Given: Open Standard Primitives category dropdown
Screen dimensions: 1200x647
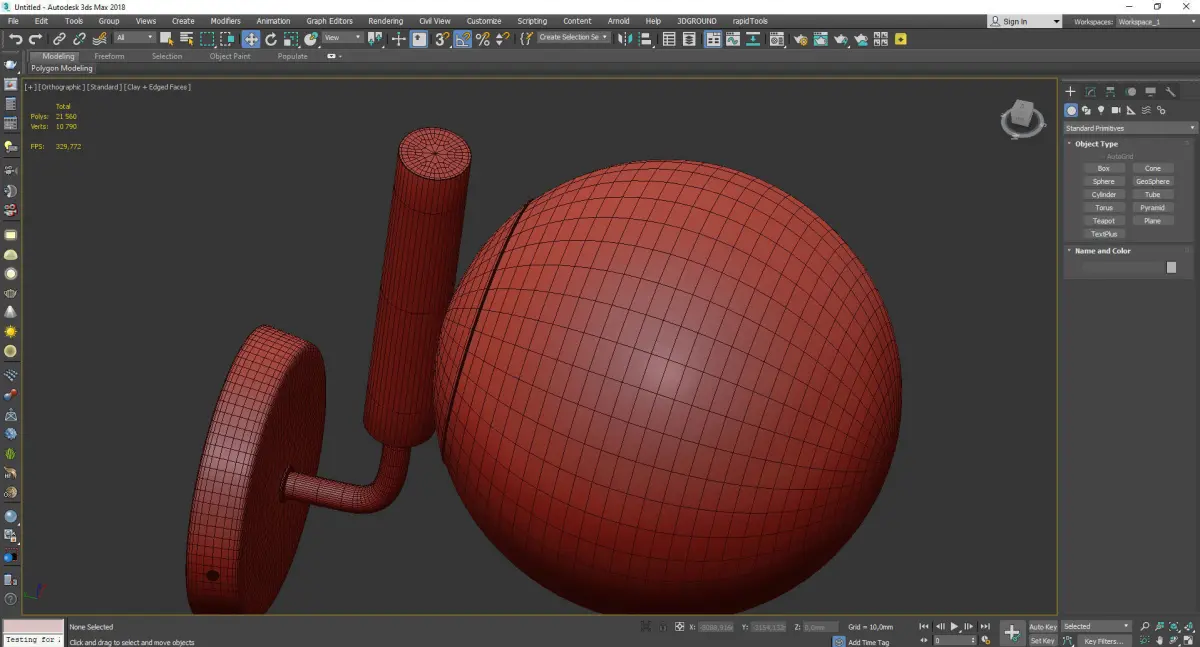Looking at the screenshot, I should (1130, 128).
